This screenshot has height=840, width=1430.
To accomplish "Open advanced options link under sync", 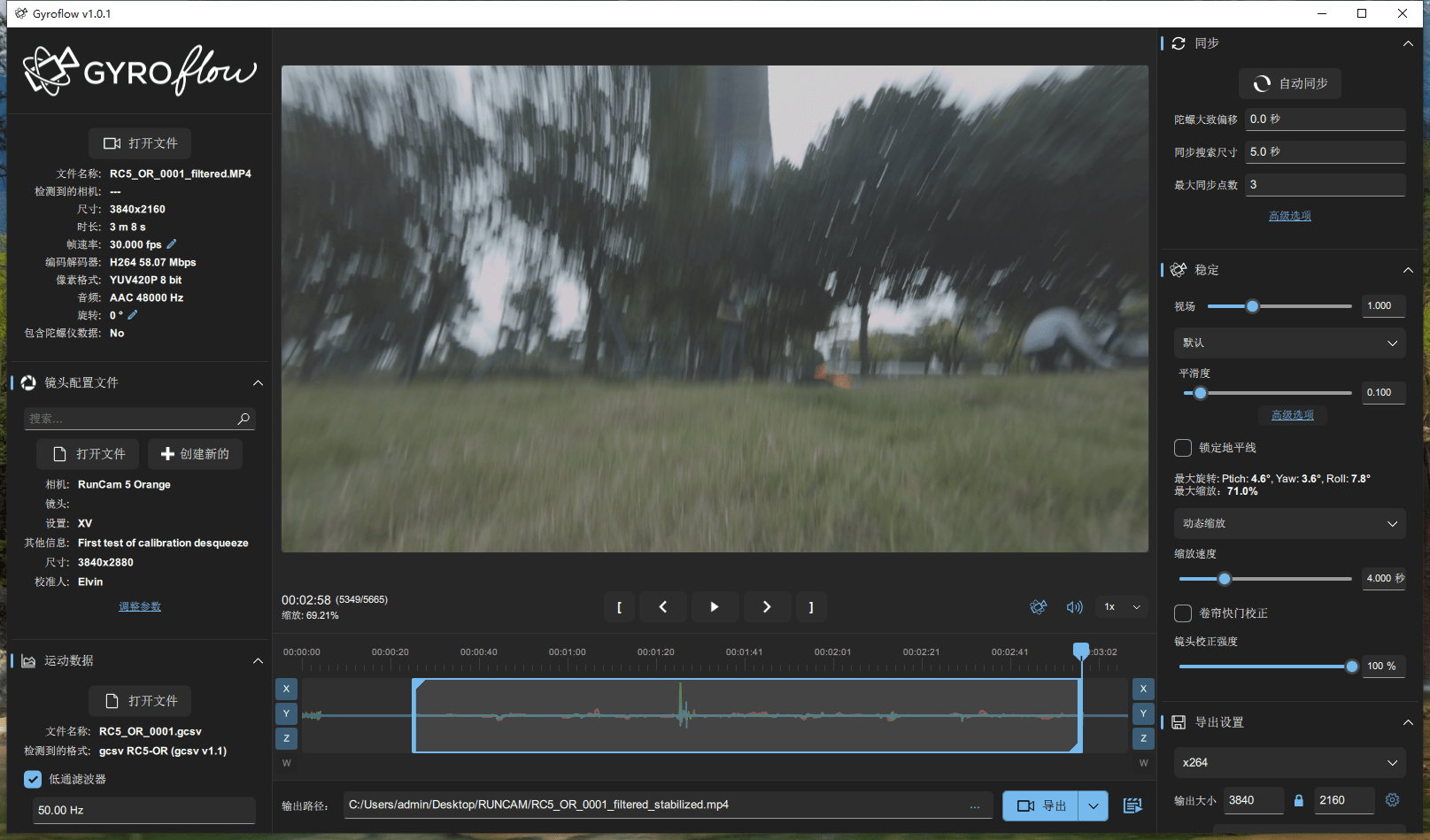I will (1290, 217).
